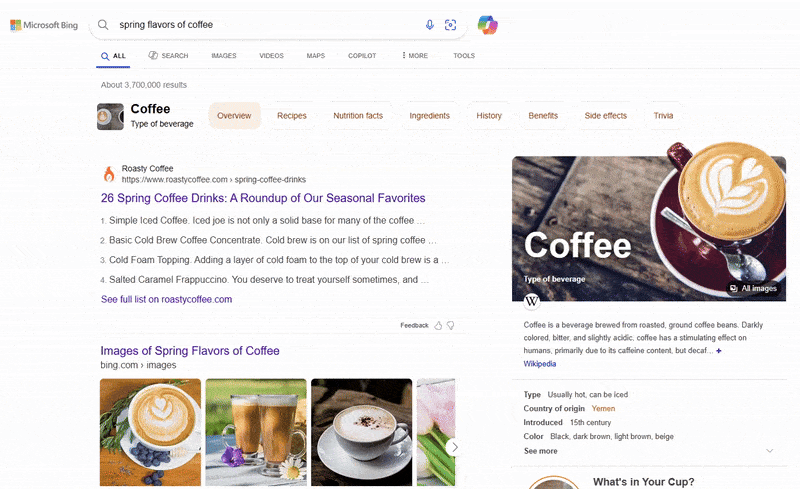The height and width of the screenshot is (489, 800).
Task: Click the Usually hot, can be iced value
Action: [588, 395]
